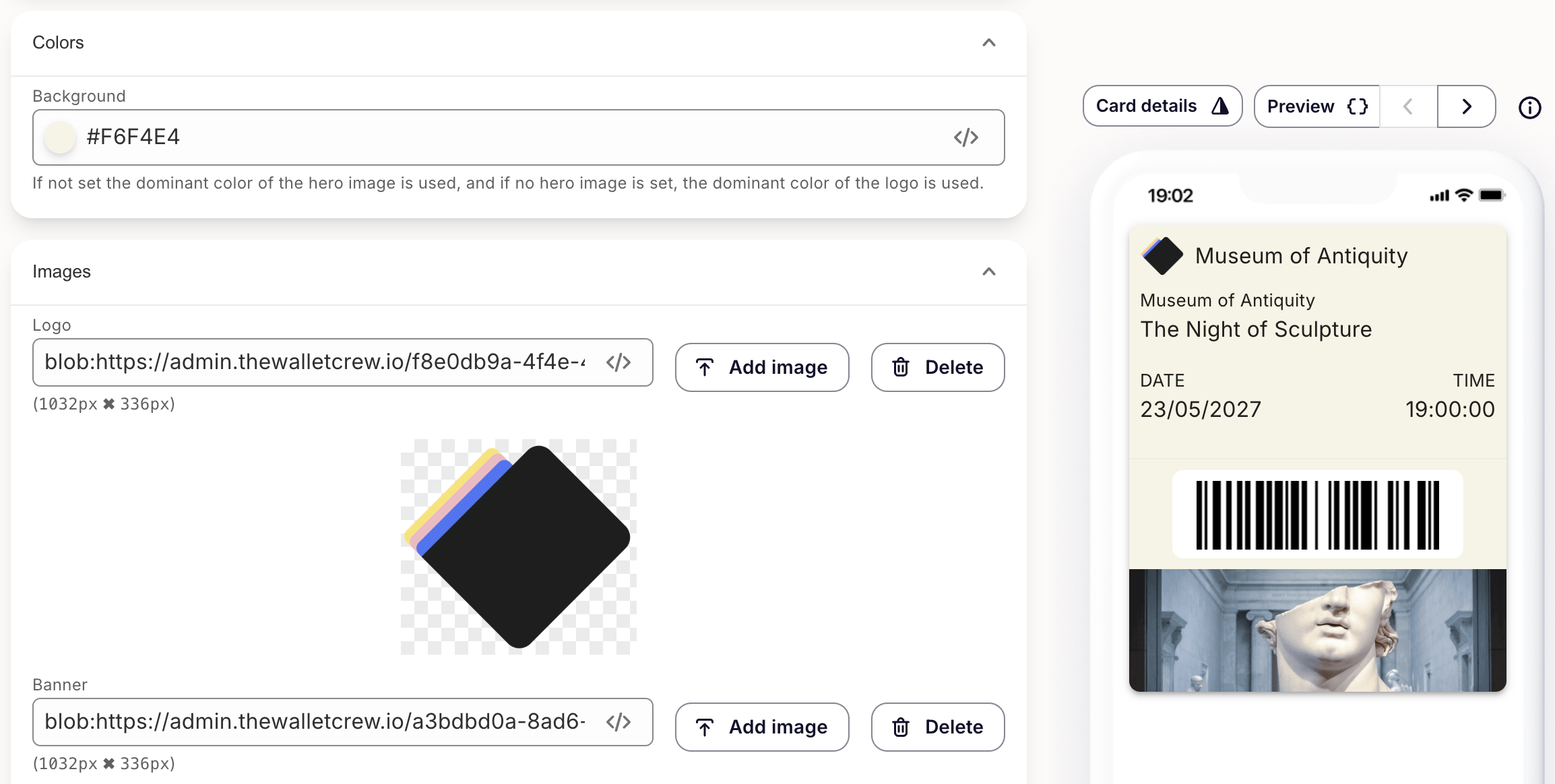
Task: Go to previous preview with left arrow
Action: click(1408, 106)
